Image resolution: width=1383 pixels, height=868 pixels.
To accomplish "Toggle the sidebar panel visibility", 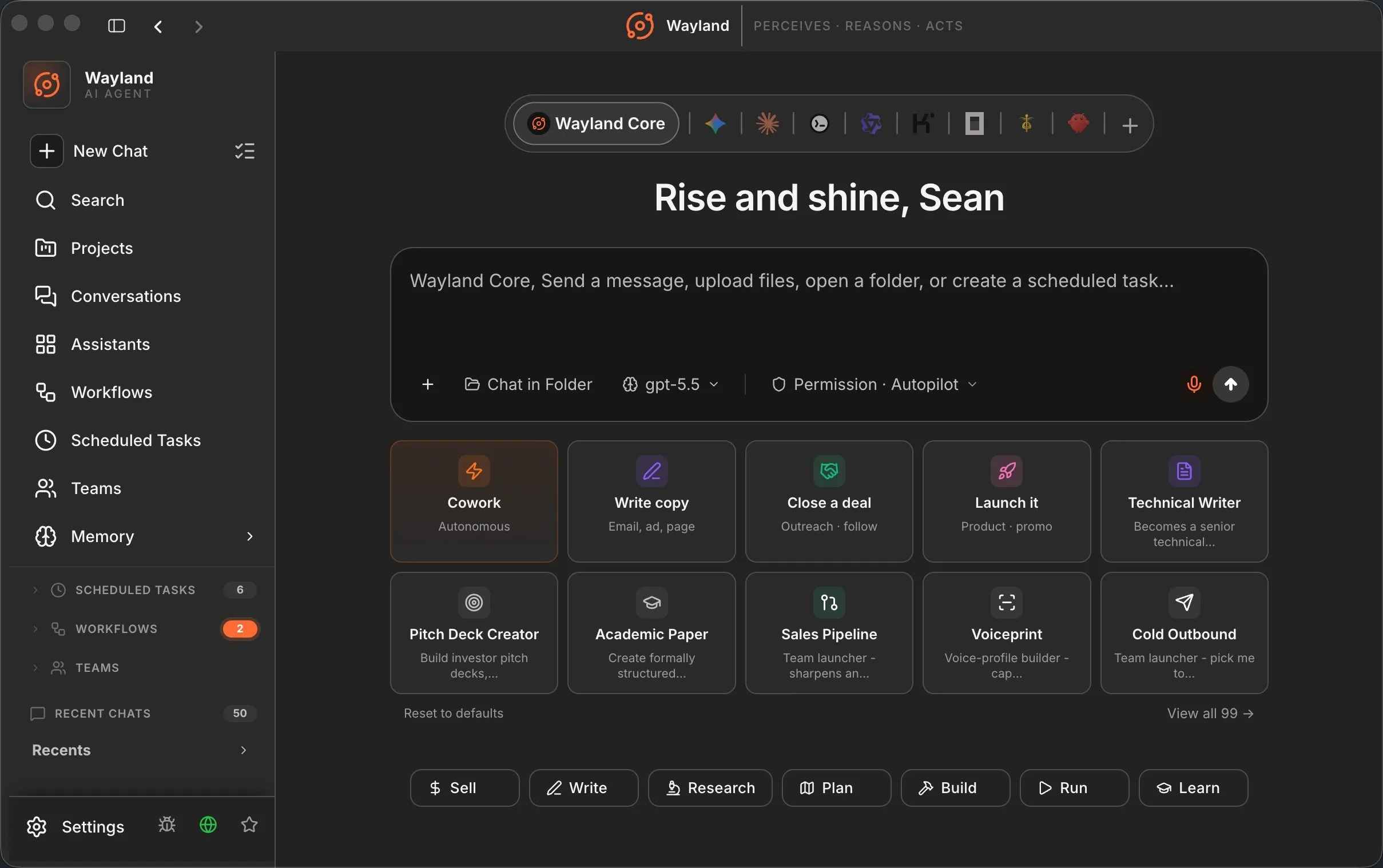I will tap(117, 26).
